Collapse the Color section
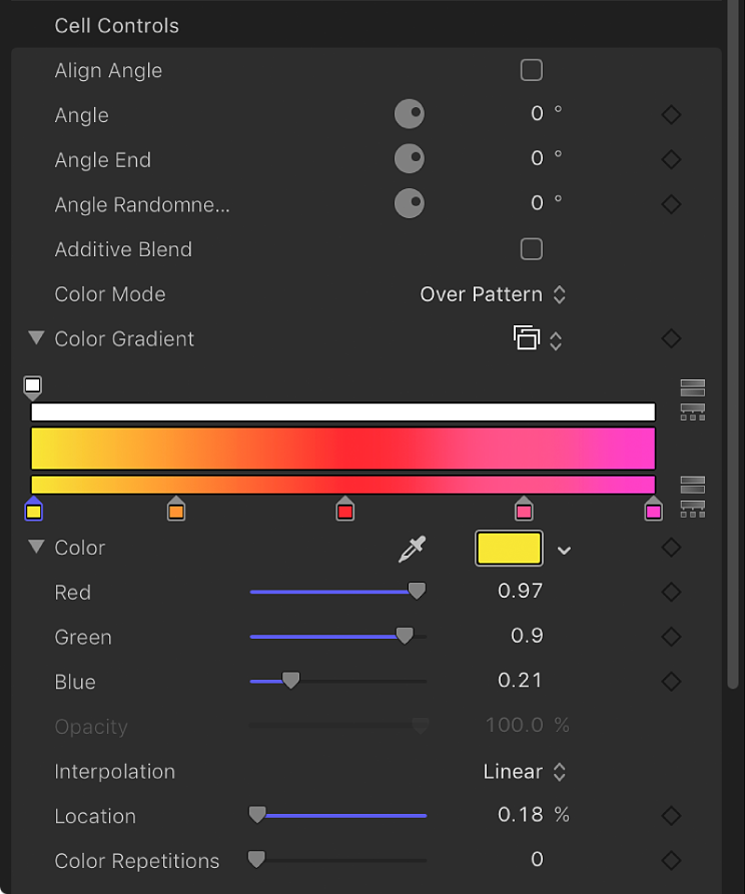The height and width of the screenshot is (894, 745). coord(36,547)
